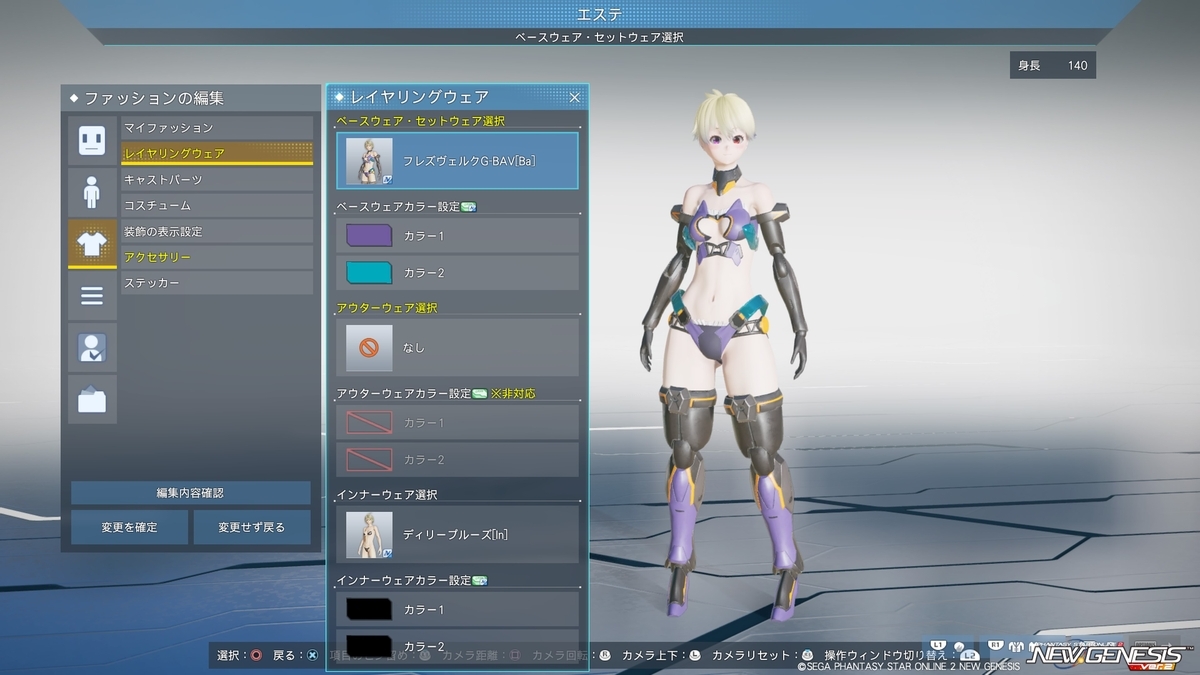Screen dimensions: 1200x675
Task: Click the outerwear color setting palette icon
Action: [x=479, y=394]
